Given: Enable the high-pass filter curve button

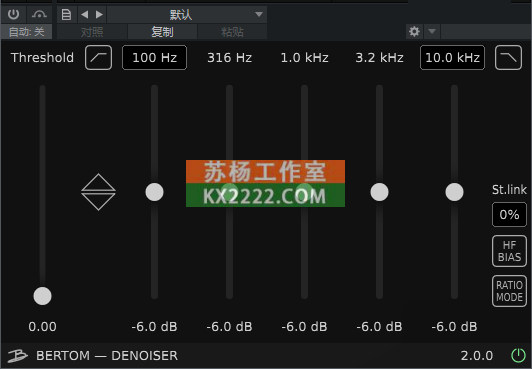Looking at the screenshot, I should click(x=98, y=58).
